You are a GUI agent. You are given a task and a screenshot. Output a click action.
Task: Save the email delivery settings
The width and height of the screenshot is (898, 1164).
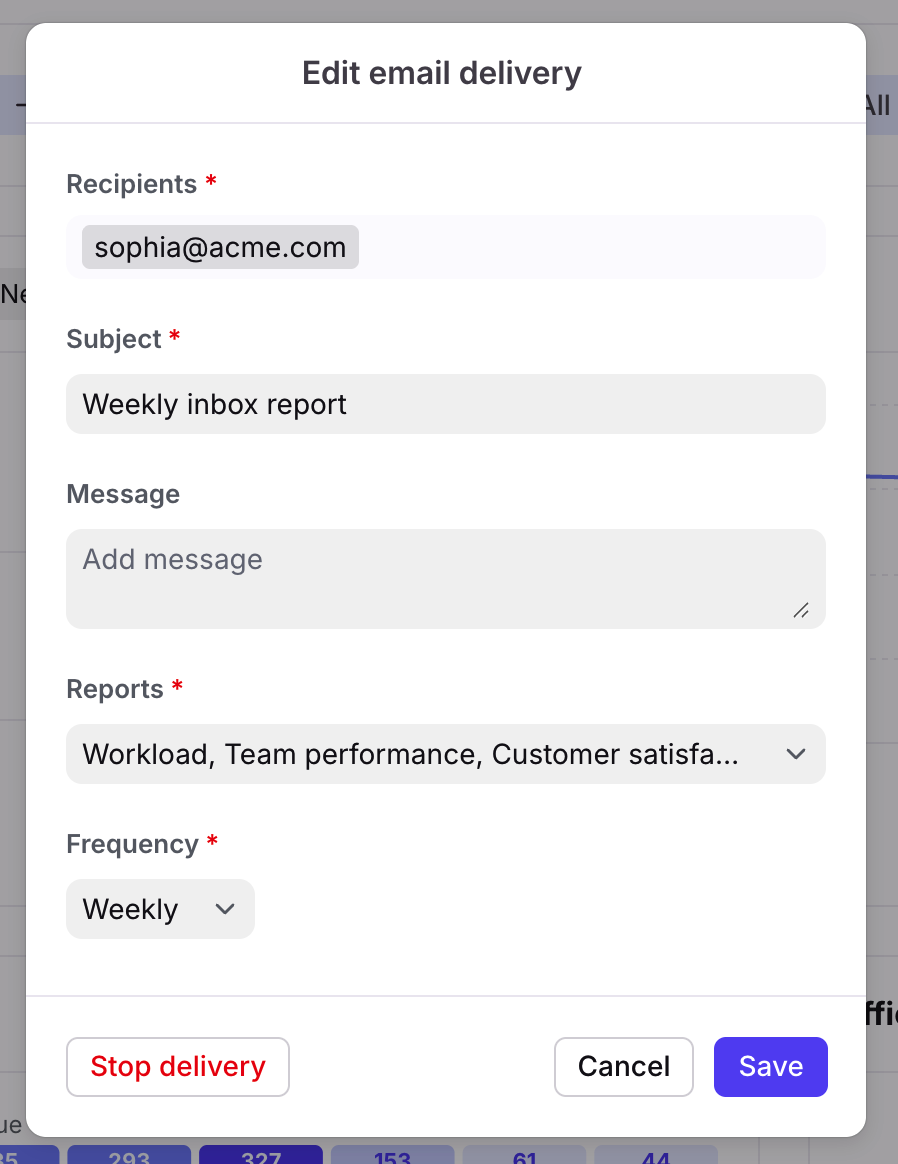[x=771, y=1067]
